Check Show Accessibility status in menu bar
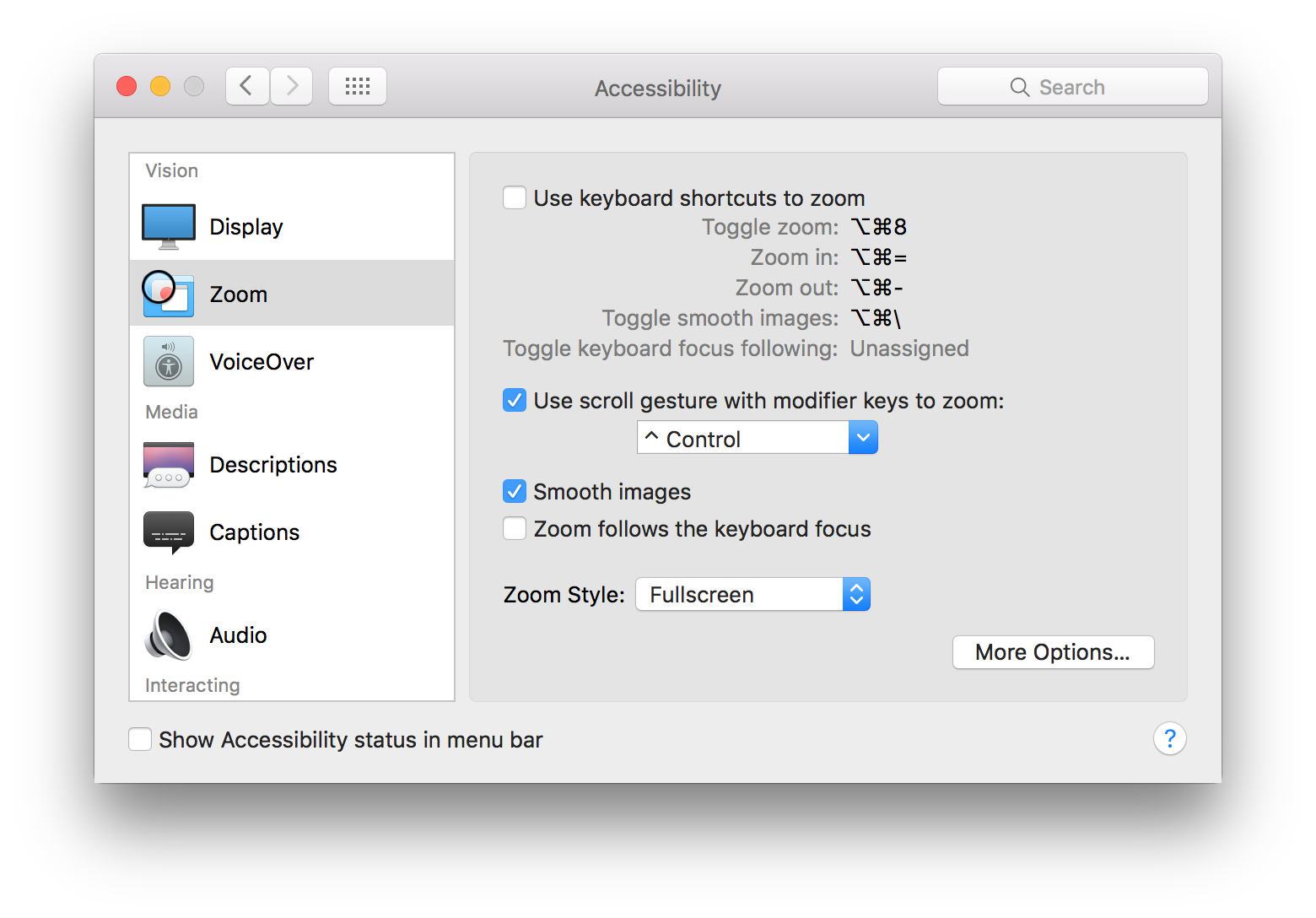This screenshot has height=918, width=1316. point(140,739)
